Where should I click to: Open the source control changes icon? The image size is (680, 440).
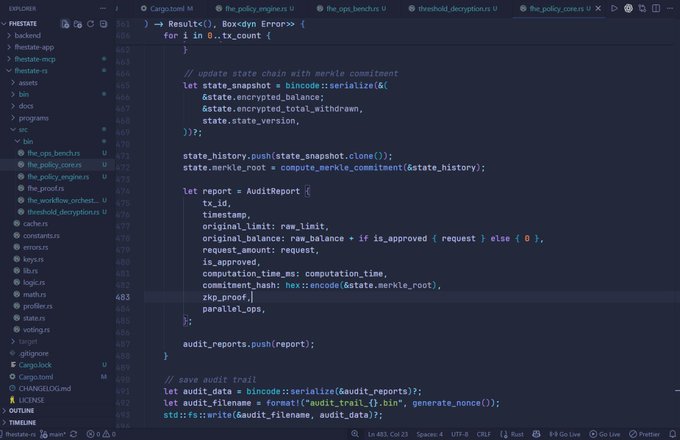642,8
